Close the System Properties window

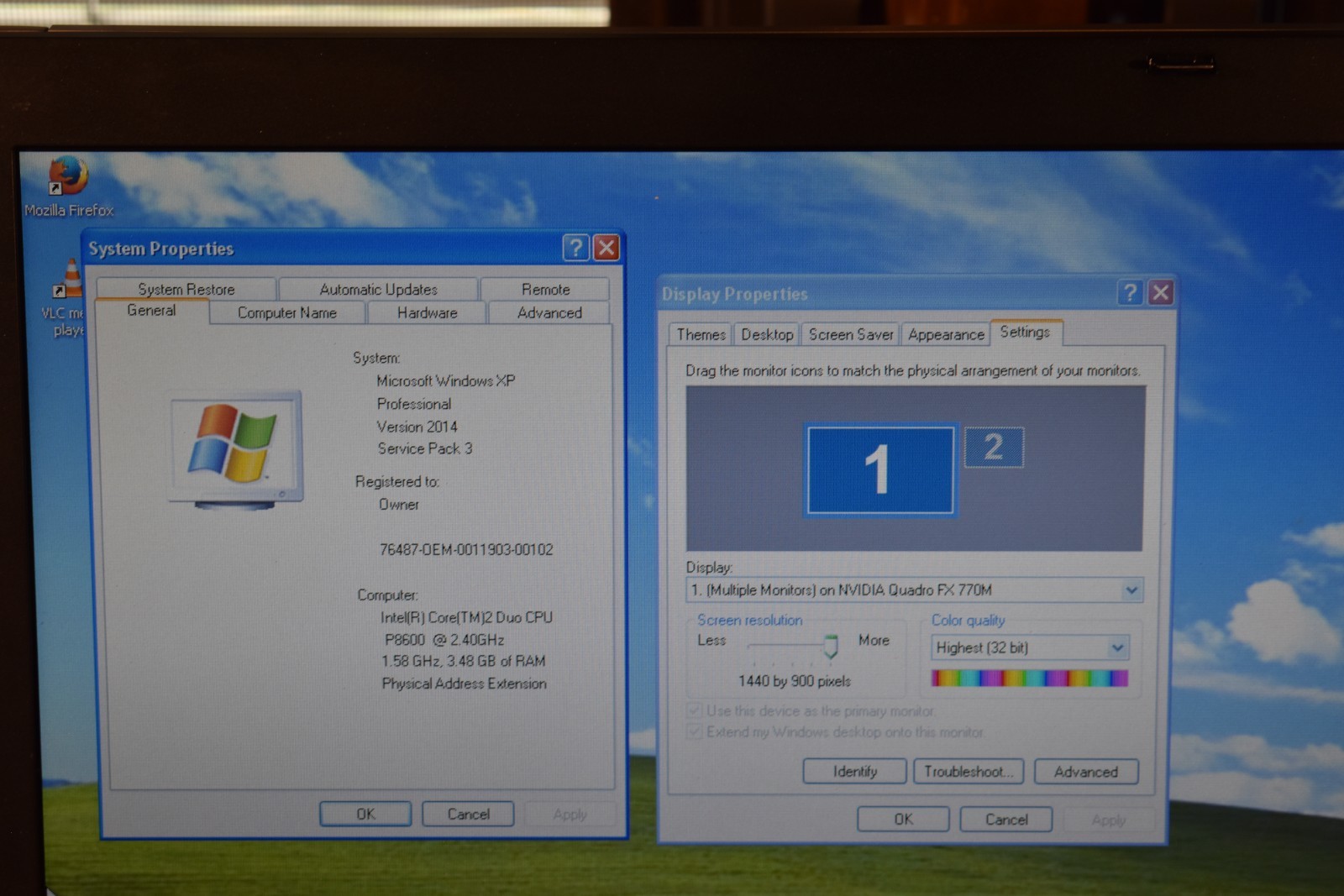[606, 248]
